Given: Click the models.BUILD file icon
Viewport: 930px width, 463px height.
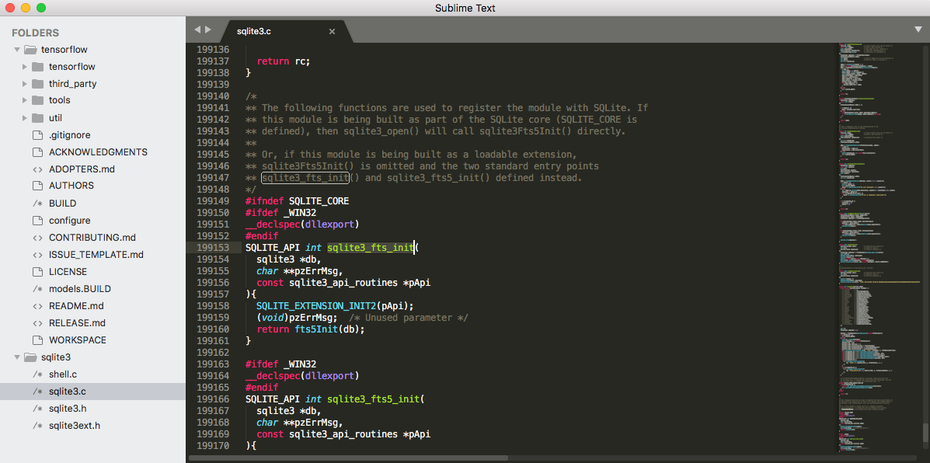Looking at the screenshot, I should point(38,289).
